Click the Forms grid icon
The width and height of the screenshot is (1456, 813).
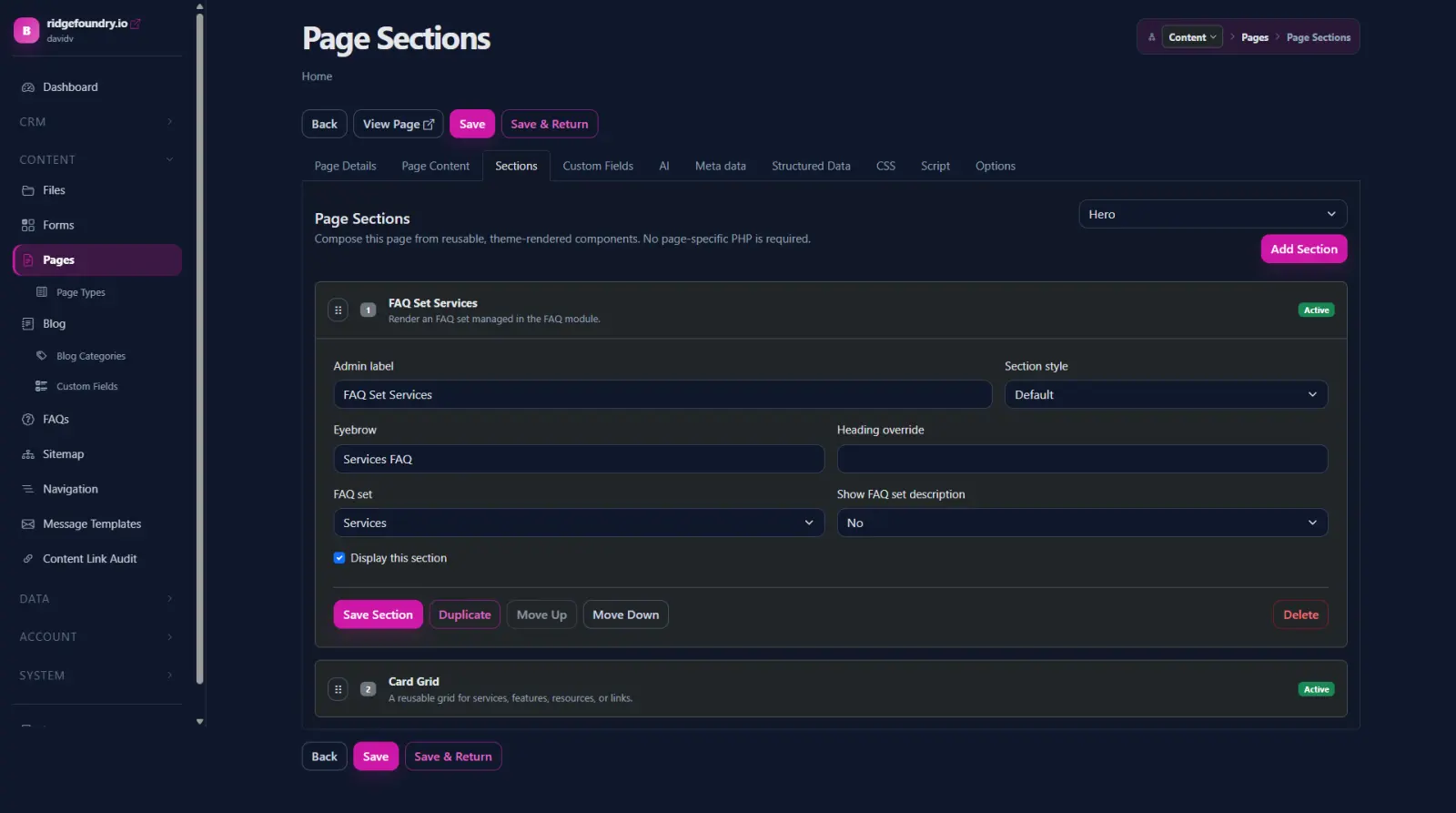27,225
